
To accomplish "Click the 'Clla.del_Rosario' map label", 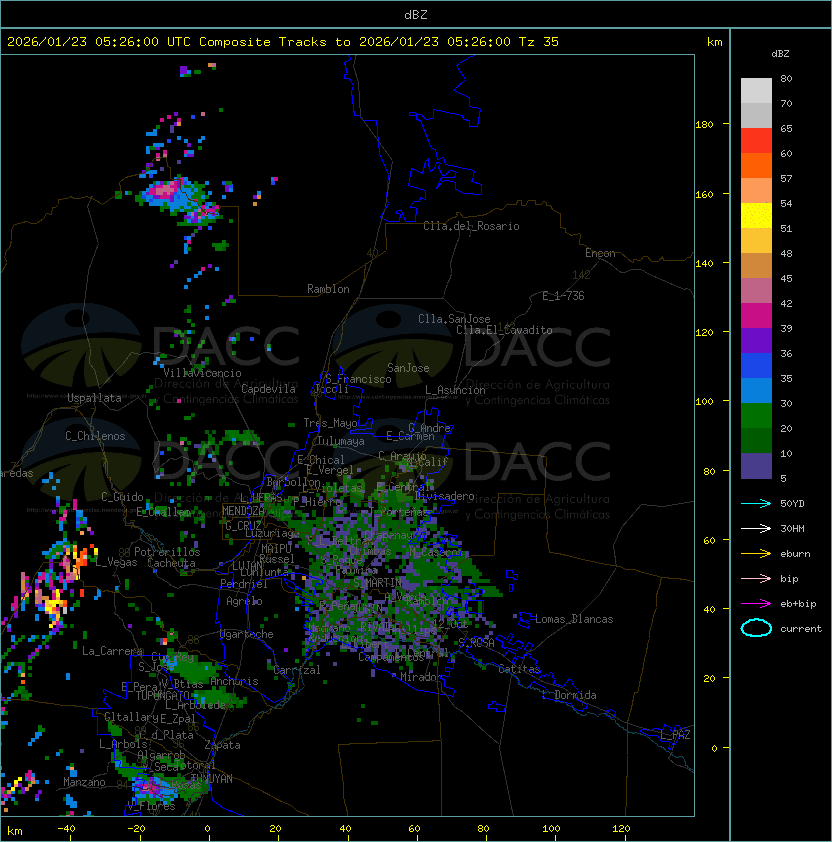I will [x=471, y=226].
